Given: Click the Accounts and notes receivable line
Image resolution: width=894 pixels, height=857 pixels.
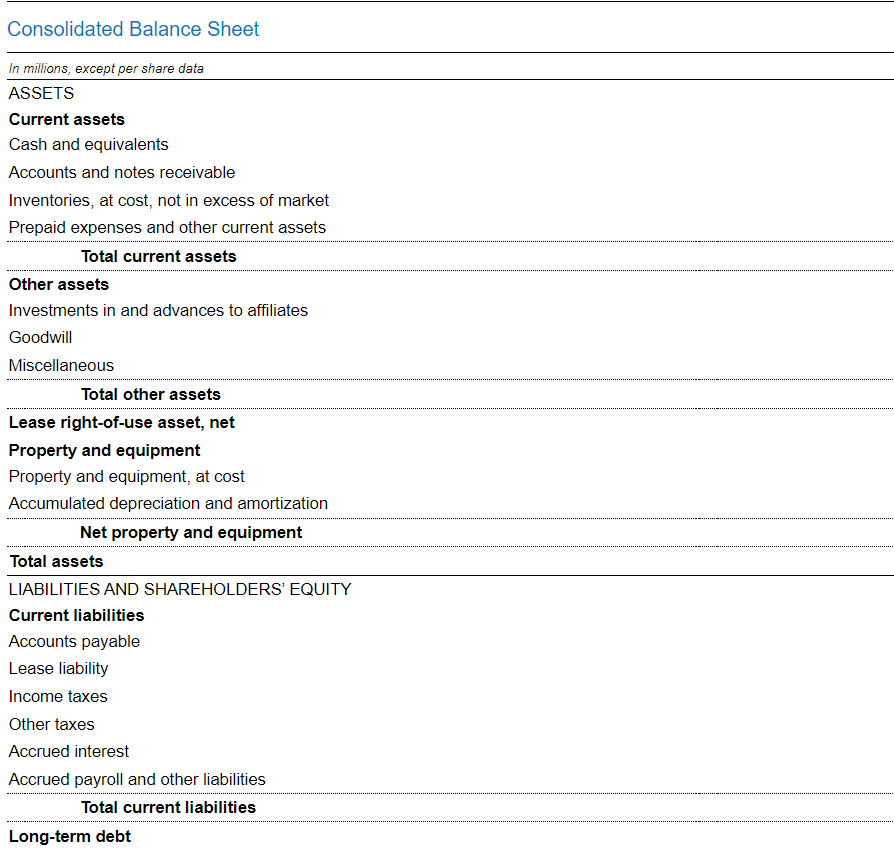Looking at the screenshot, I should (x=122, y=172).
